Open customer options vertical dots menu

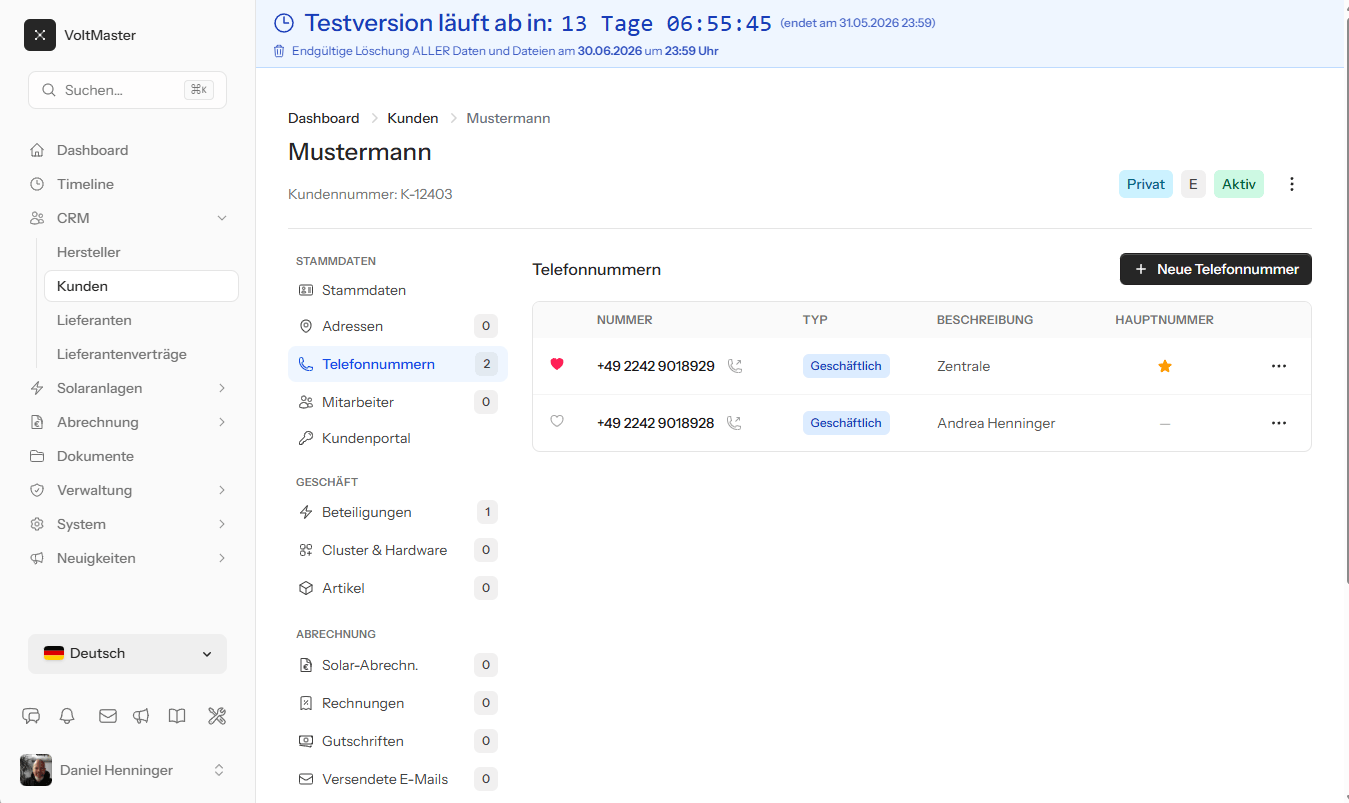(1292, 184)
